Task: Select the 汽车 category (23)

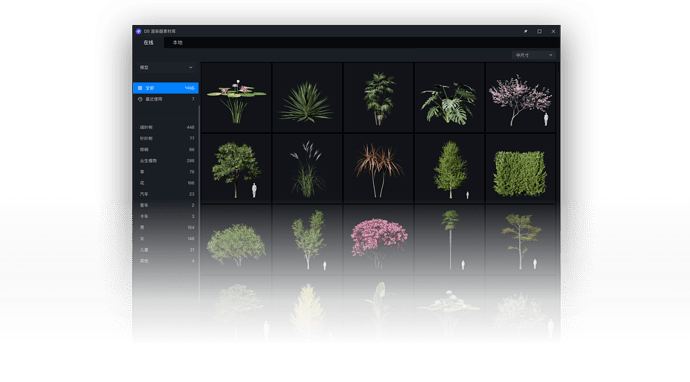Action: (x=166, y=194)
